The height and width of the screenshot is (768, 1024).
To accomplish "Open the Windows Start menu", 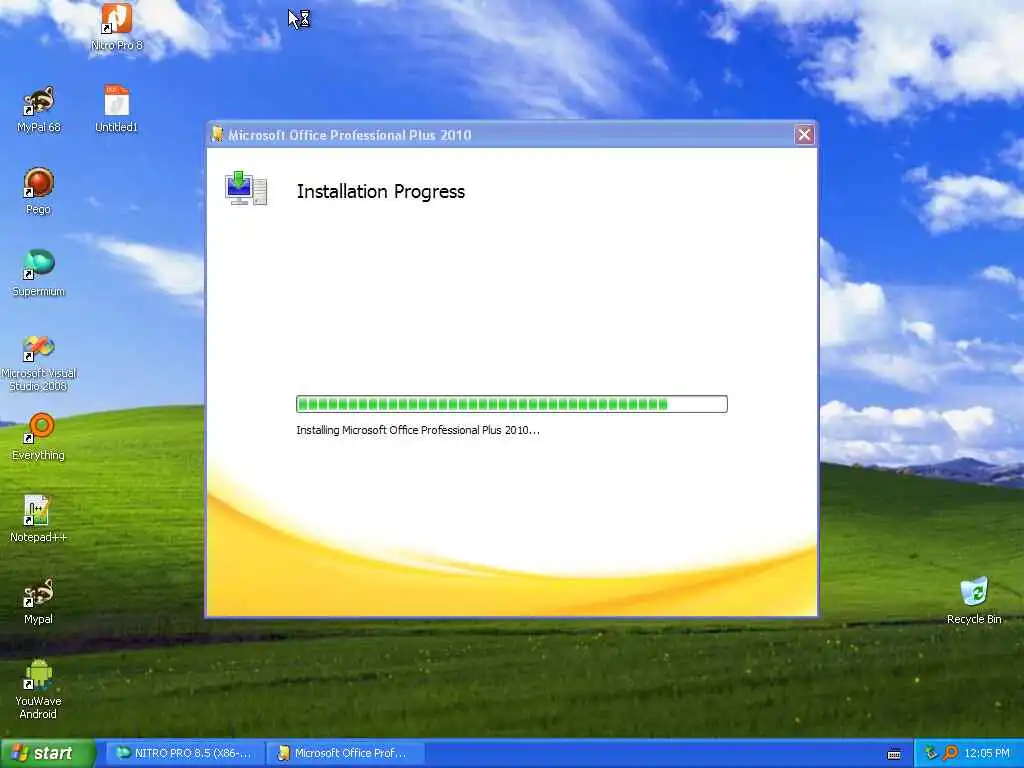I will (48, 754).
